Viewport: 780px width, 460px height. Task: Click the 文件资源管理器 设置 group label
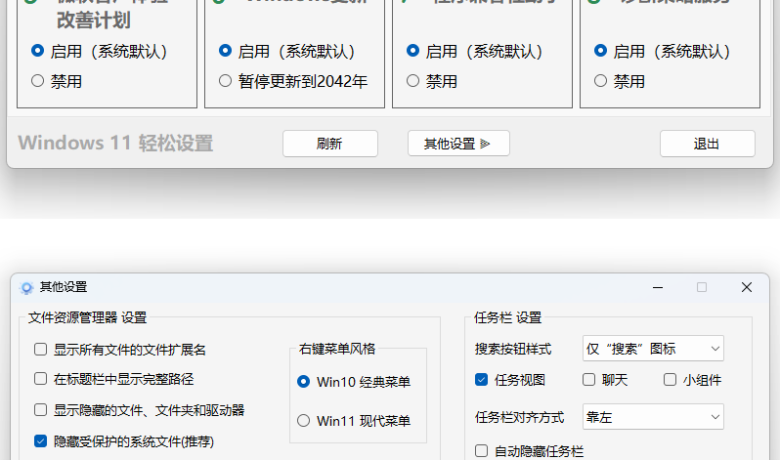pos(87,318)
